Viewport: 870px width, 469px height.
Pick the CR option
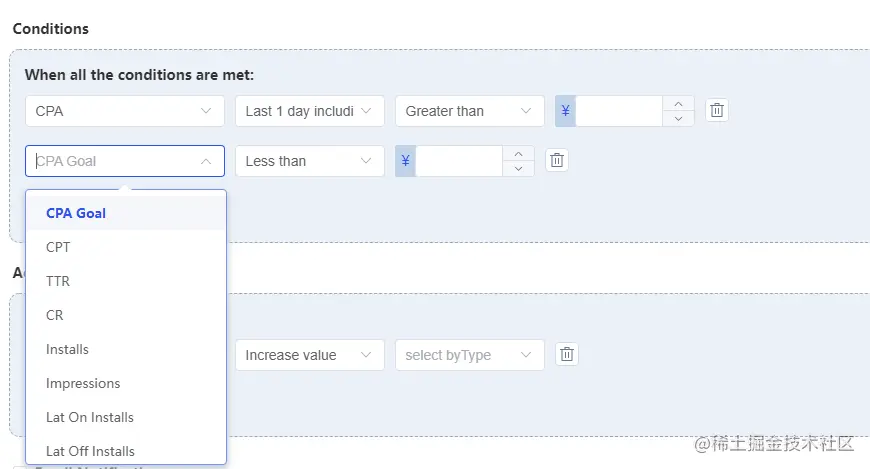[x=55, y=315]
